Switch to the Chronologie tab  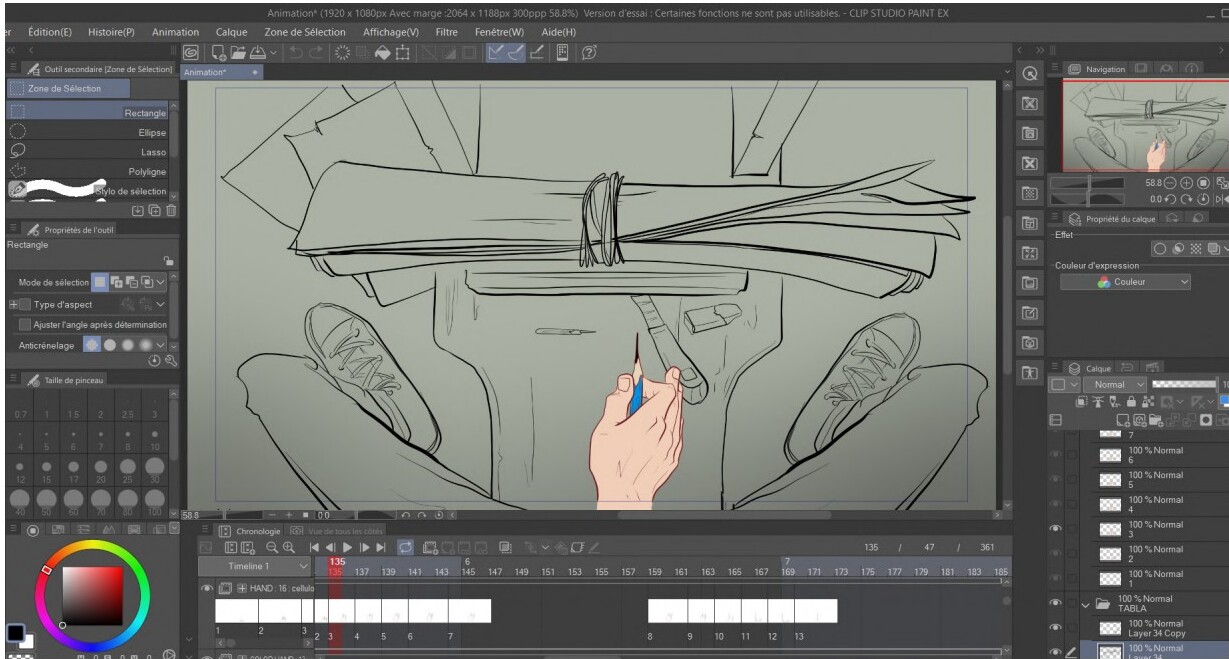click(250, 531)
